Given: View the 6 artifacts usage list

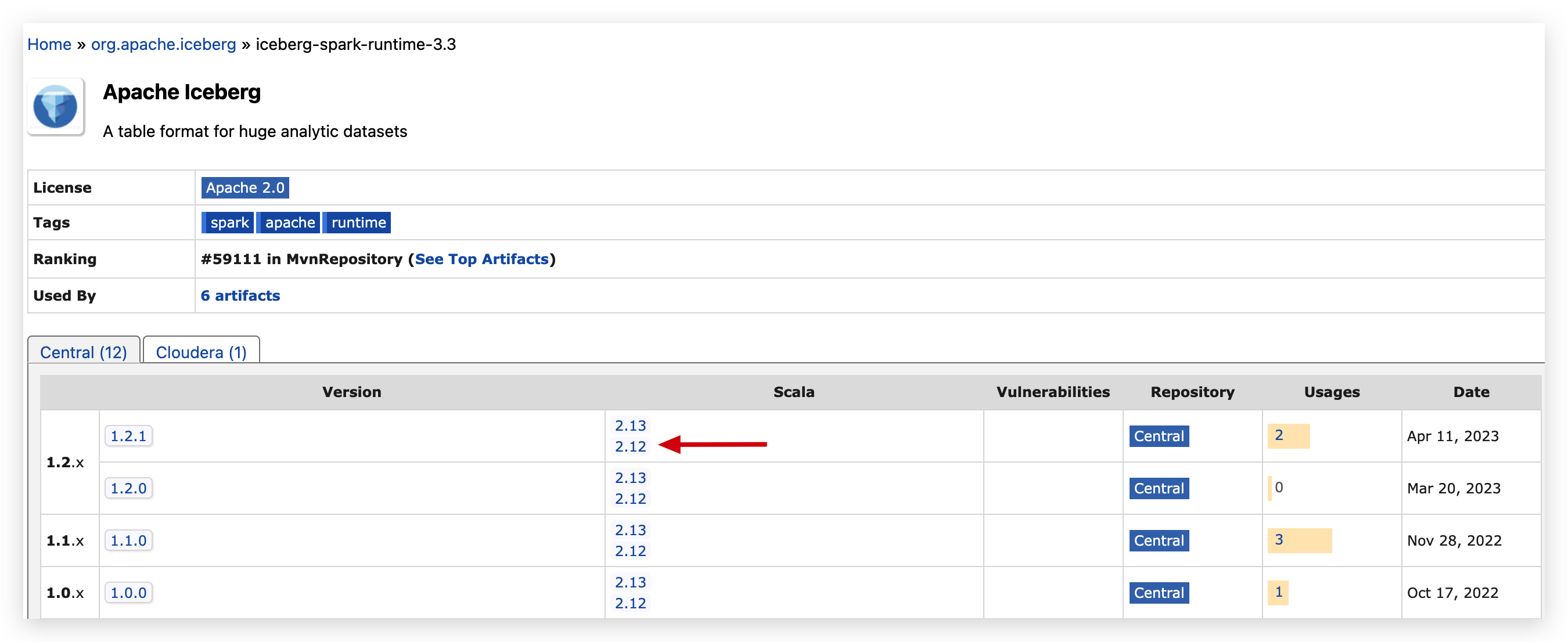Looking at the screenshot, I should click(240, 295).
